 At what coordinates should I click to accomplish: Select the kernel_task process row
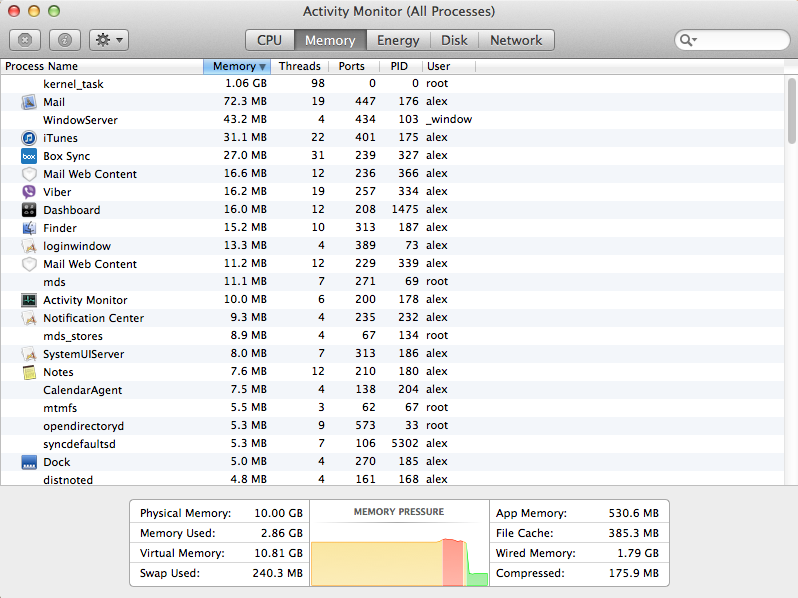coord(392,84)
